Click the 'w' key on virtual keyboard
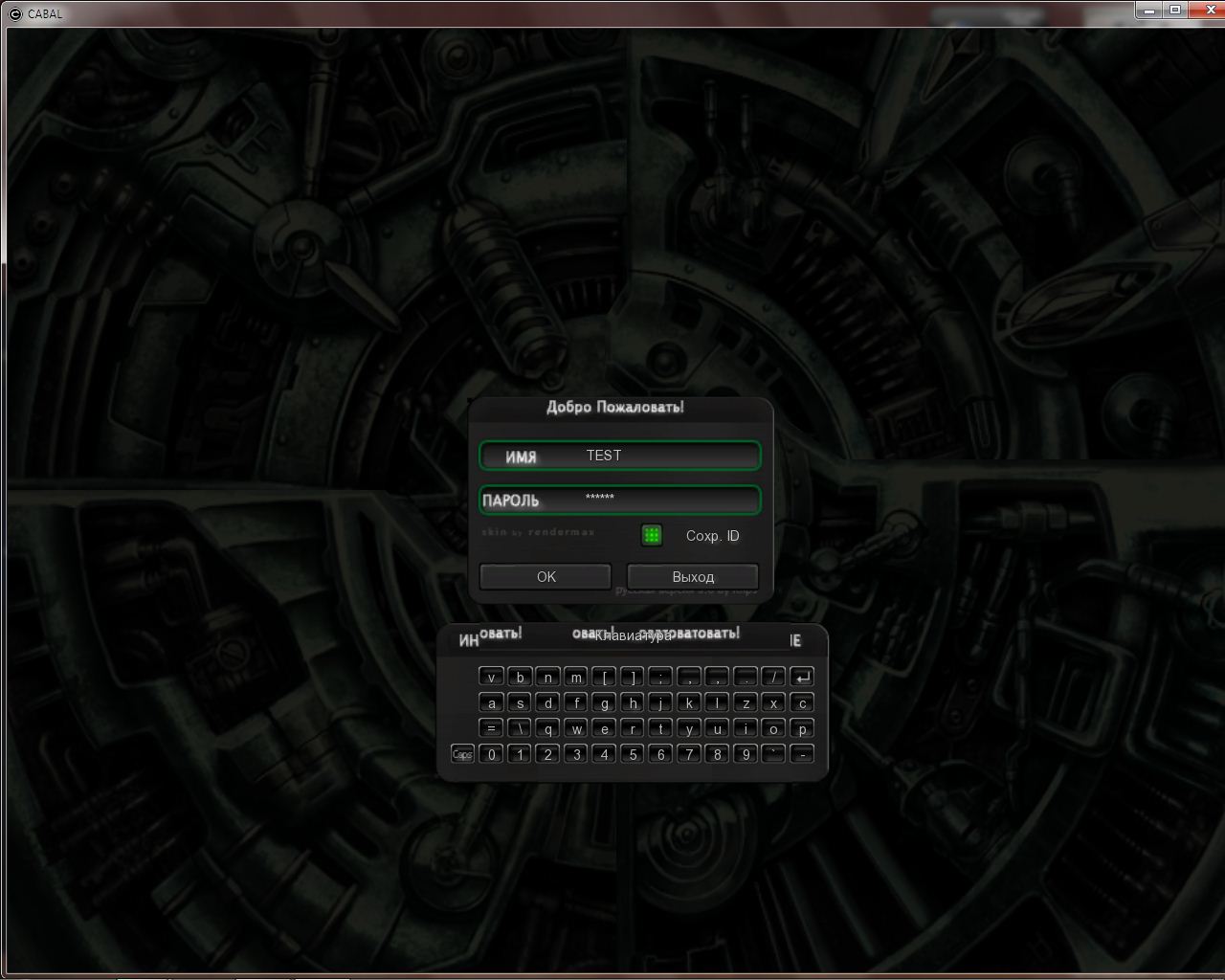This screenshot has height=980, width=1225. point(576,728)
